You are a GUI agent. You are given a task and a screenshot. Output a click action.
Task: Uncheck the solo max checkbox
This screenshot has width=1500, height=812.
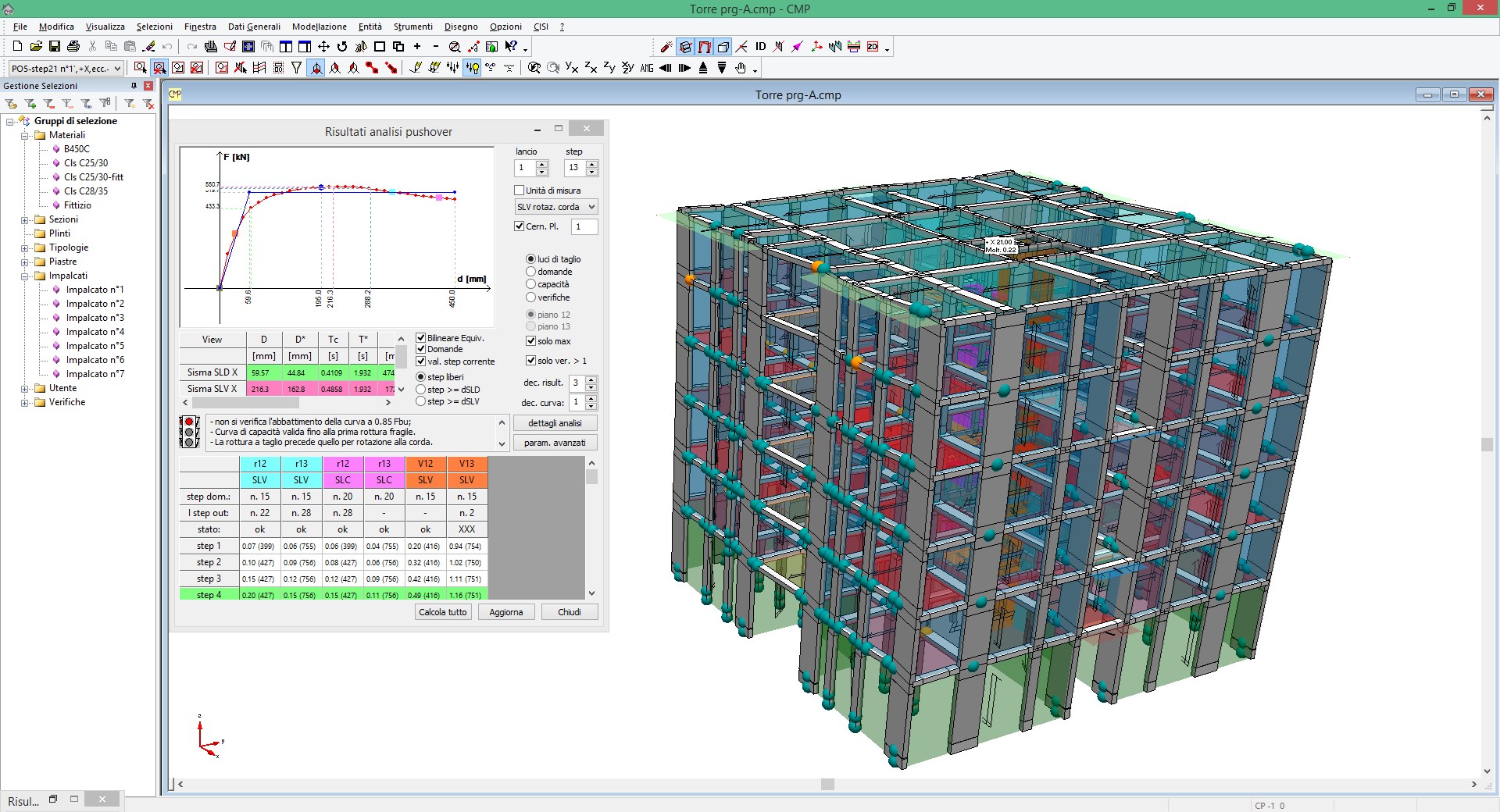pyautogui.click(x=530, y=341)
